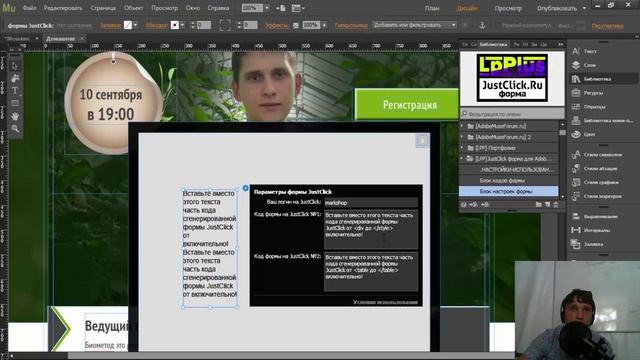Click the 'Код формы №1' text area
640x360 pixels.
(371, 229)
